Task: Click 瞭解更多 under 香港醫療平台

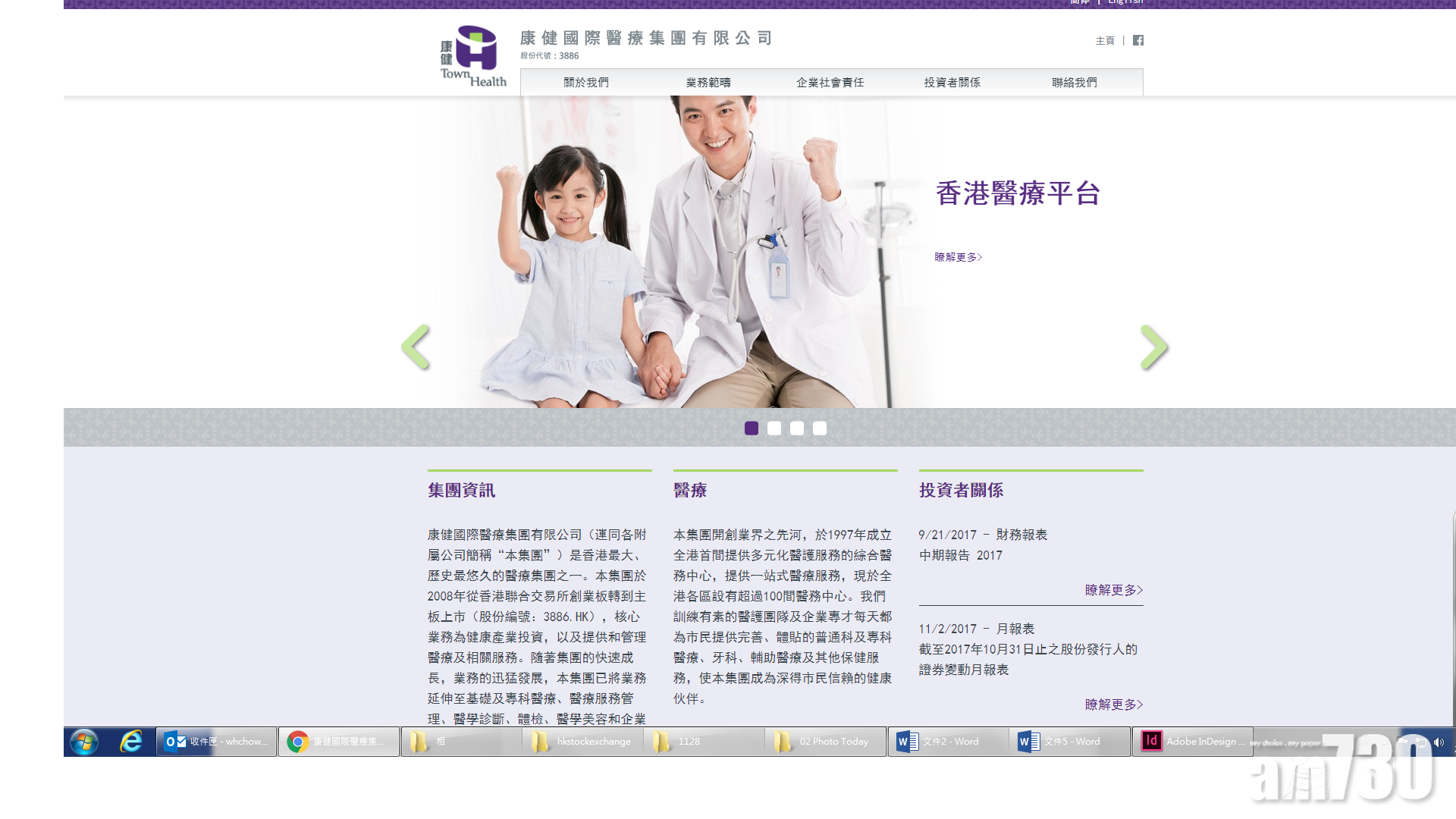Action: pyautogui.click(x=957, y=257)
